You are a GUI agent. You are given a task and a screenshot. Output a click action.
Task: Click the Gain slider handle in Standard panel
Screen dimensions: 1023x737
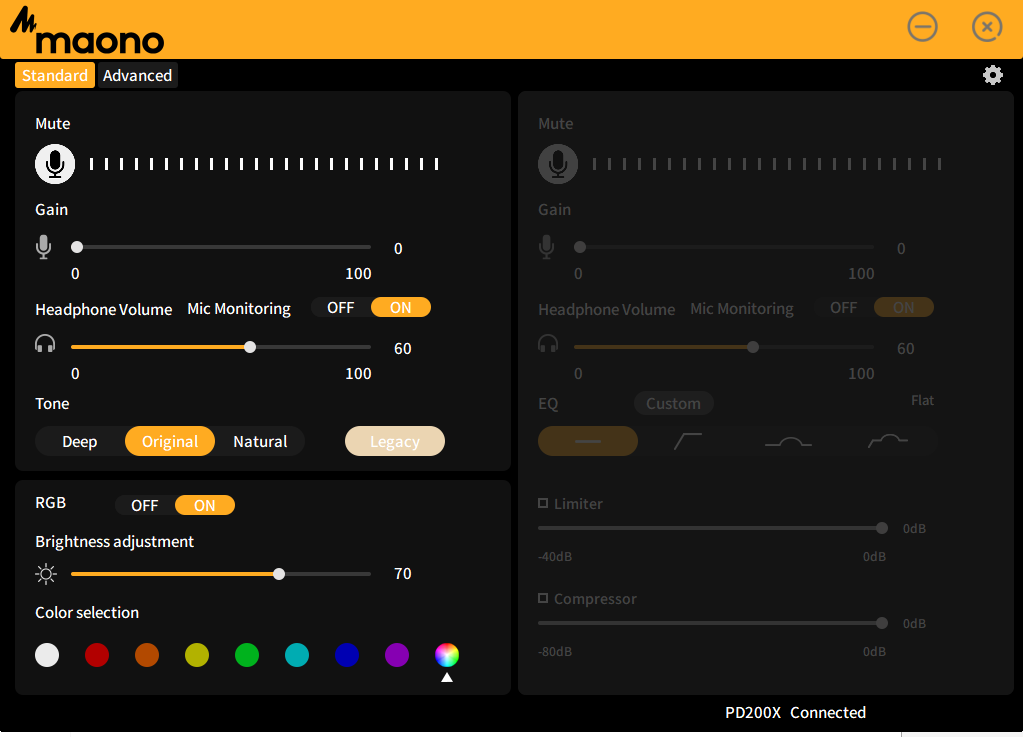coord(77,247)
